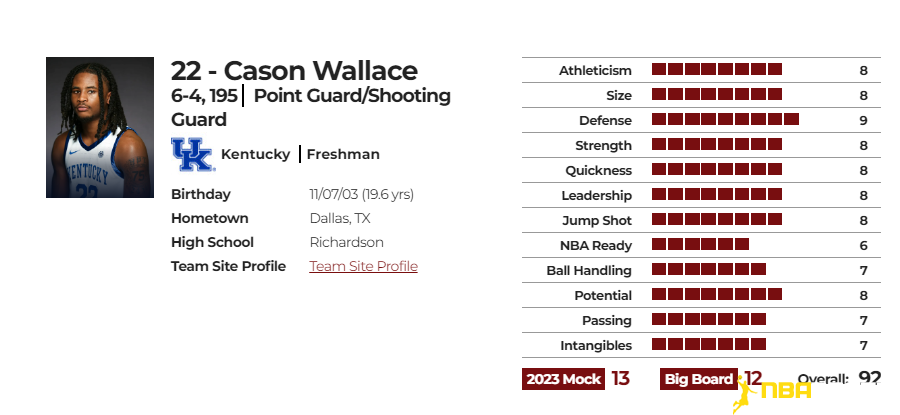Click the NBA Ready rating bar
Image resolution: width=900 pixels, height=415 pixels.
(700, 244)
